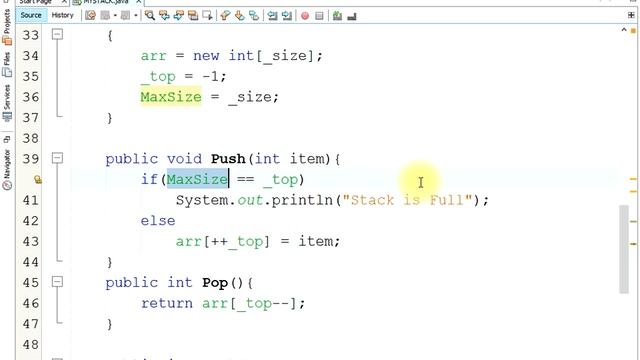
Task: Click the red Start Macro Recording icon
Action: pos(305,16)
